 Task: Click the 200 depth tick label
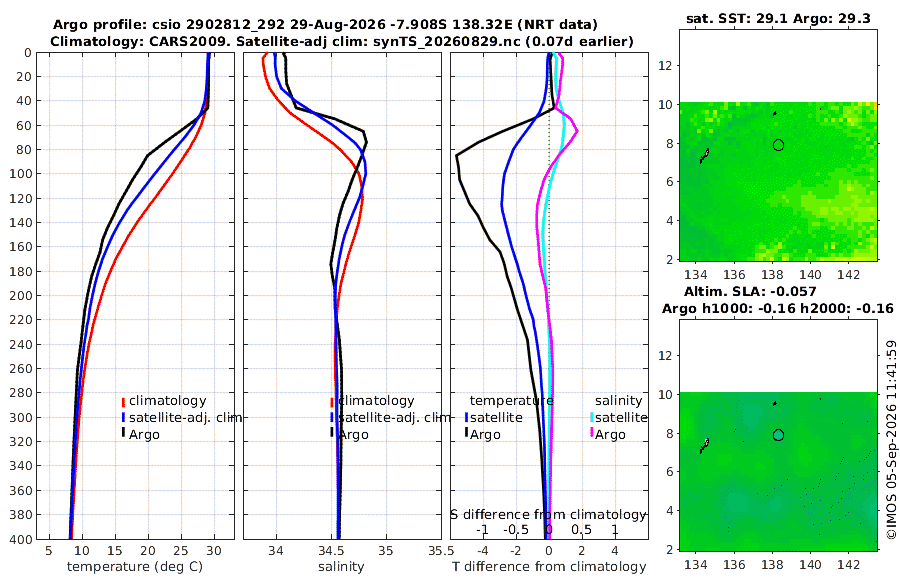click(x=20, y=295)
